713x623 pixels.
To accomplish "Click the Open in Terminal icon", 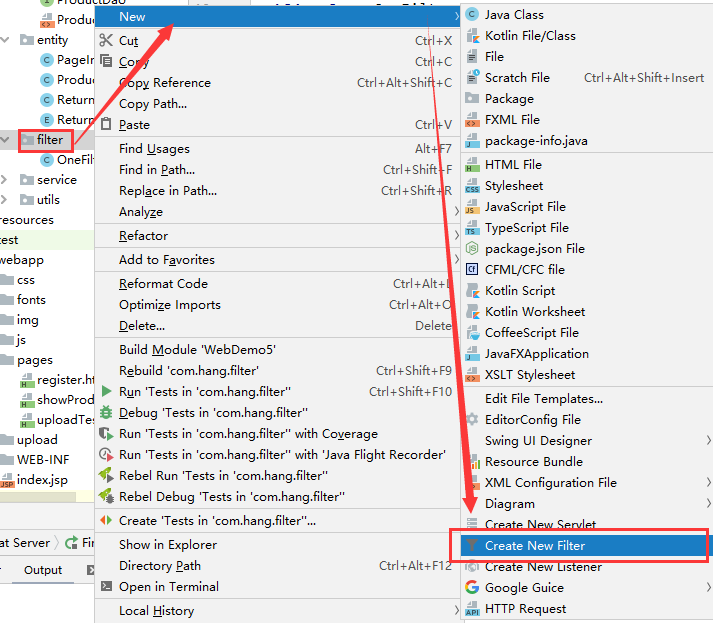I will point(106,586).
